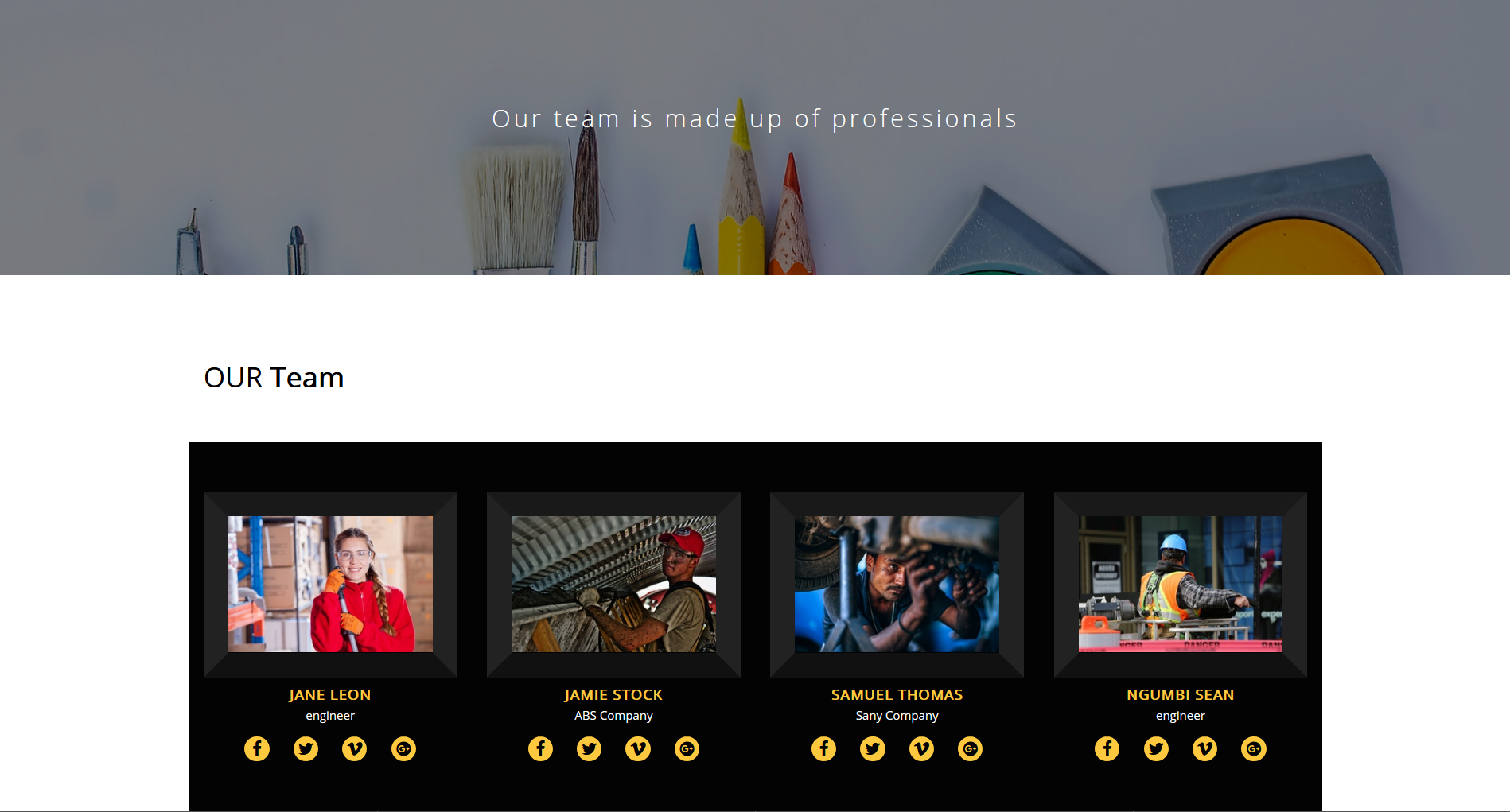1510x812 pixels.
Task: Open Samuel Thomas's Vimeo icon
Action: (x=921, y=748)
